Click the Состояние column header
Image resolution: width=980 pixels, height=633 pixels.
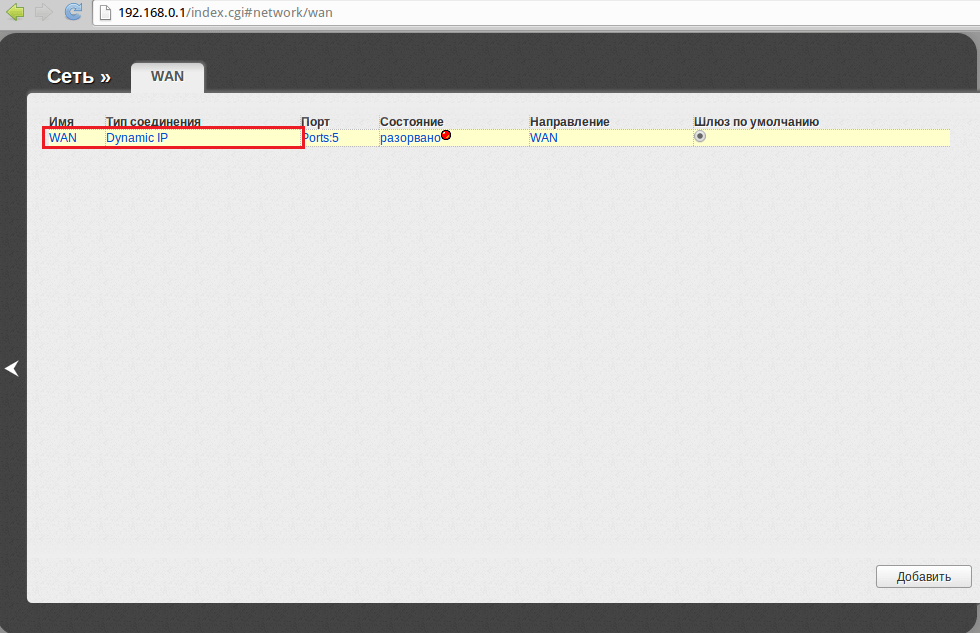(411, 122)
